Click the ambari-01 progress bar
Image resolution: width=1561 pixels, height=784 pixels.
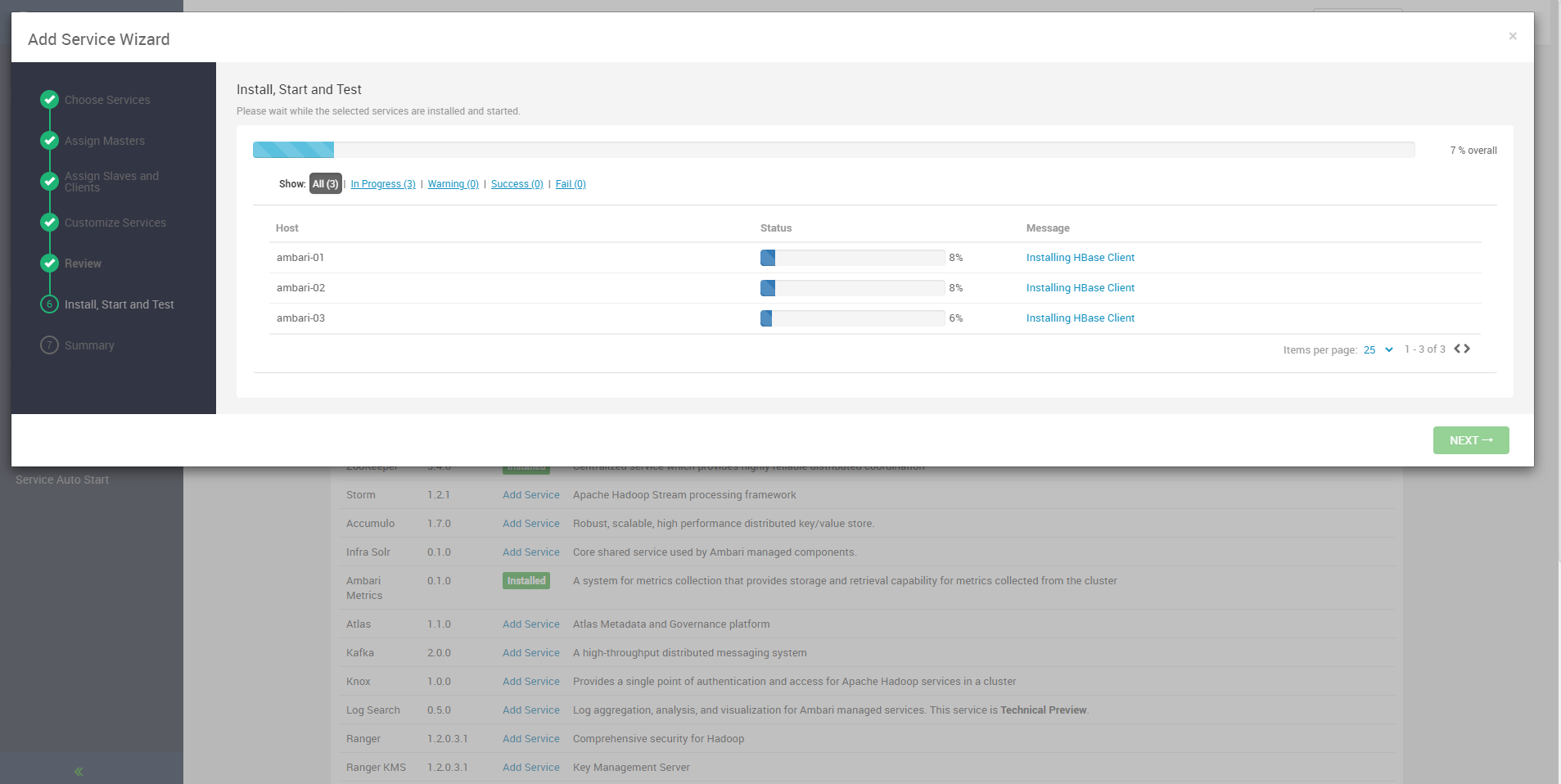(853, 258)
